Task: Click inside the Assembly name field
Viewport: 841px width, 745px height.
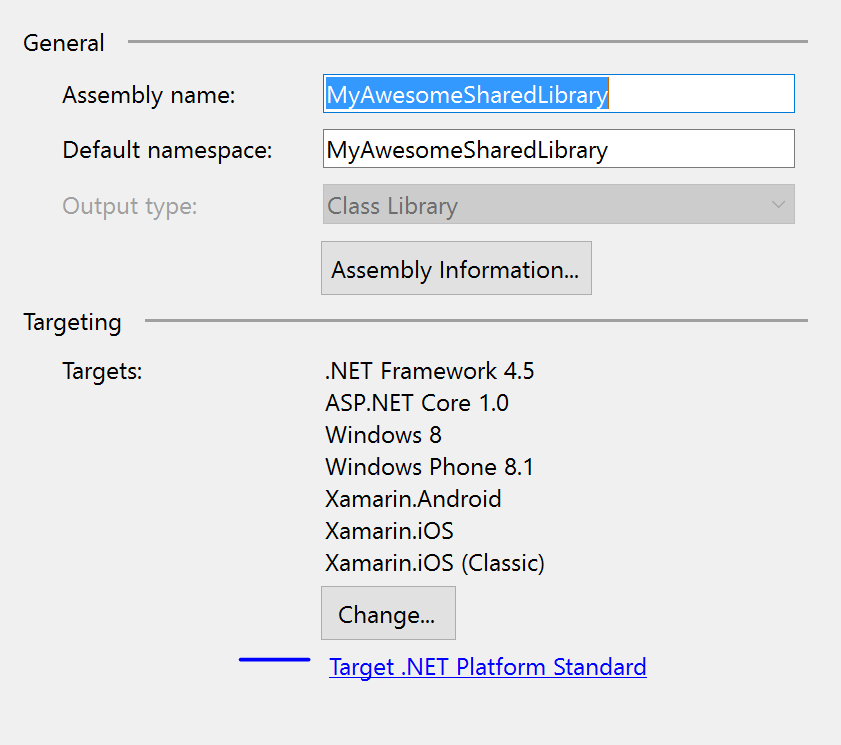Action: click(557, 93)
